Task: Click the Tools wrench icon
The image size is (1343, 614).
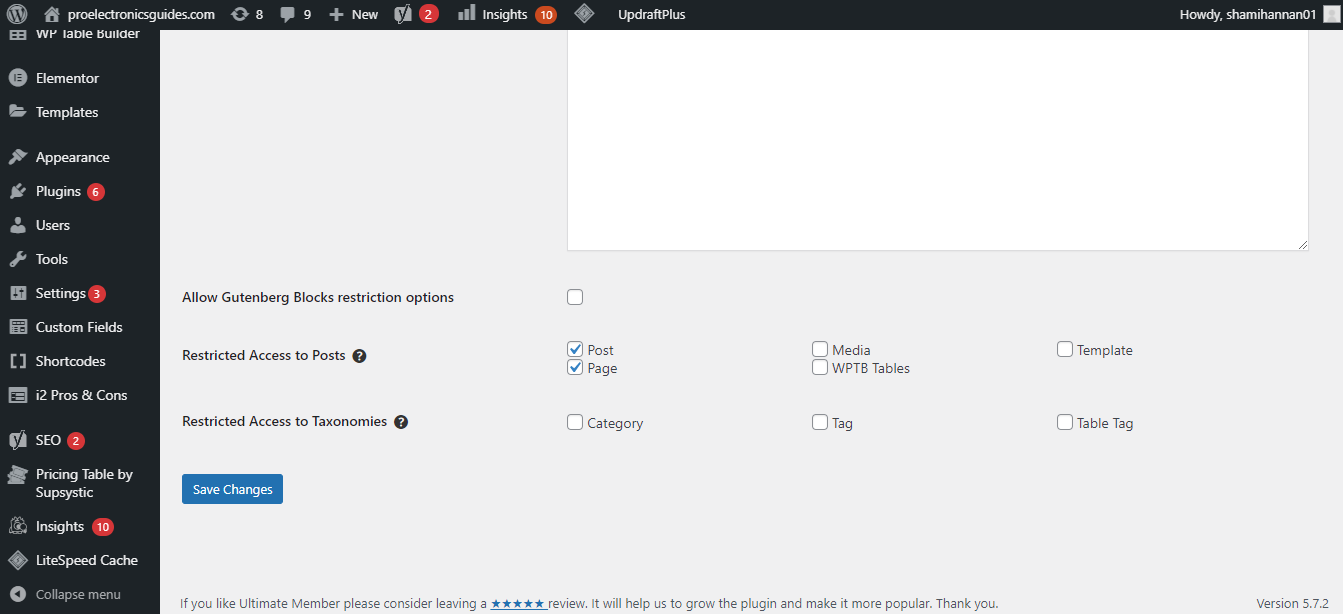Action: (17, 259)
